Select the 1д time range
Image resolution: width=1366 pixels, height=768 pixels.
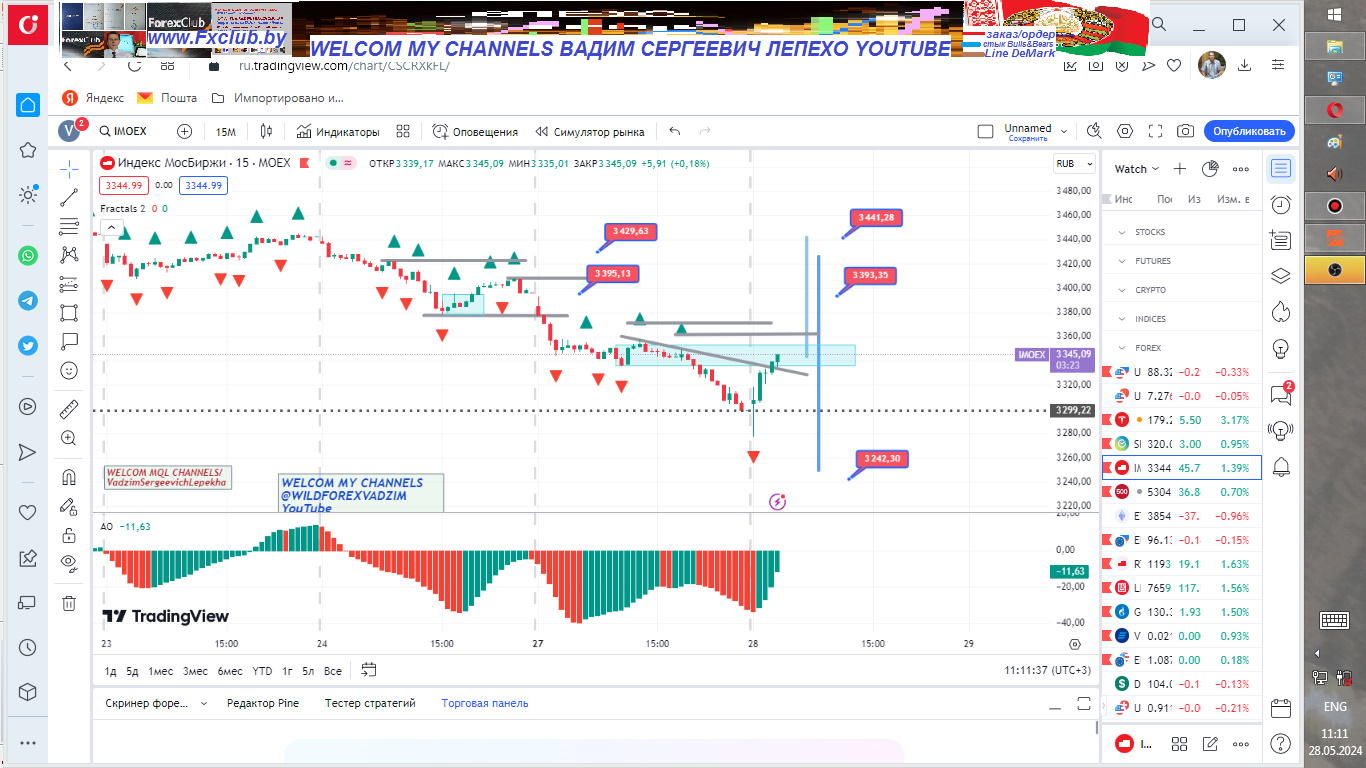click(x=111, y=671)
